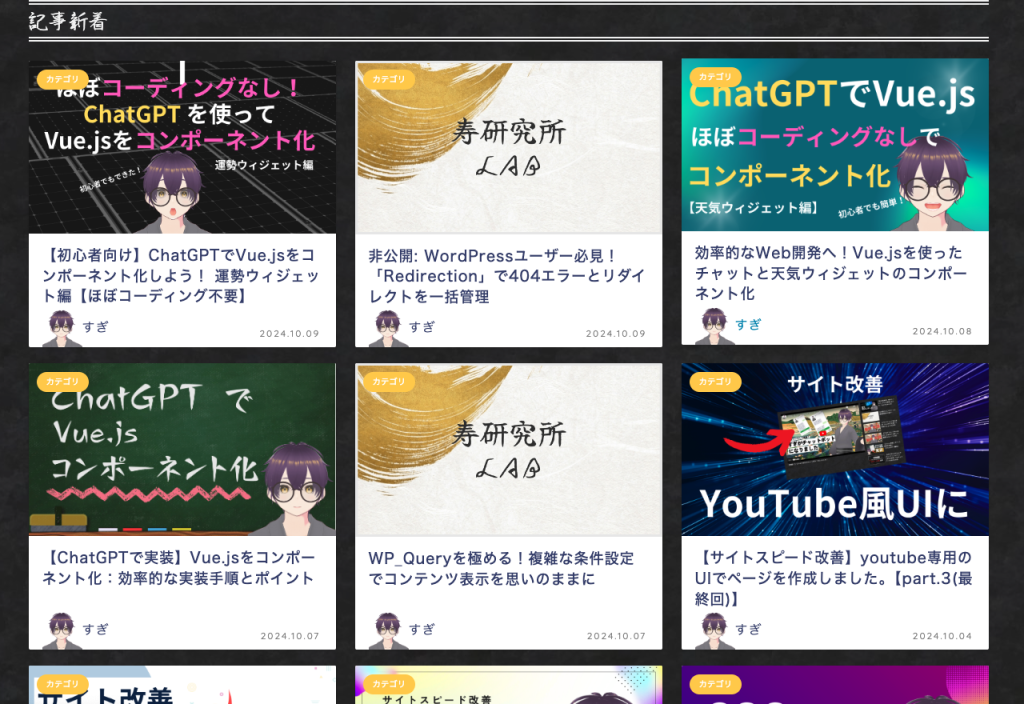Screen dimensions: 1024x704
Task: Click author avatar on サイトスピード改善 part.3 card
Action: (x=714, y=630)
